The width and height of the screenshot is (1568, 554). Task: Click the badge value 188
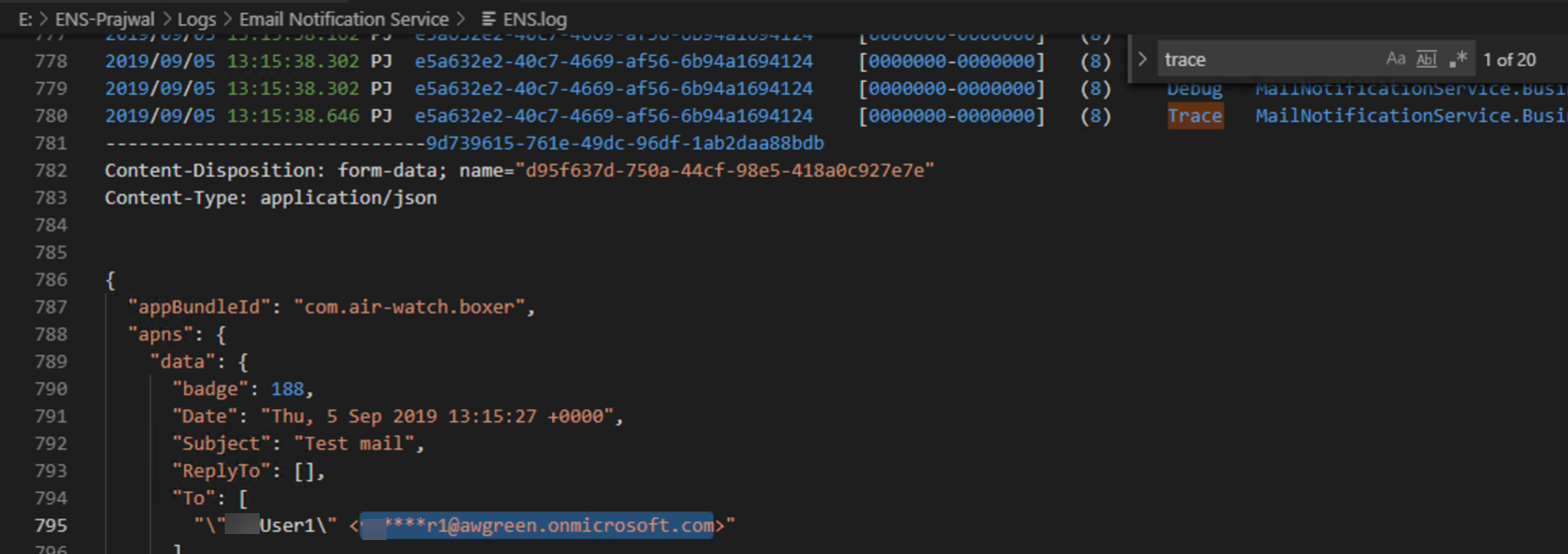tap(287, 389)
